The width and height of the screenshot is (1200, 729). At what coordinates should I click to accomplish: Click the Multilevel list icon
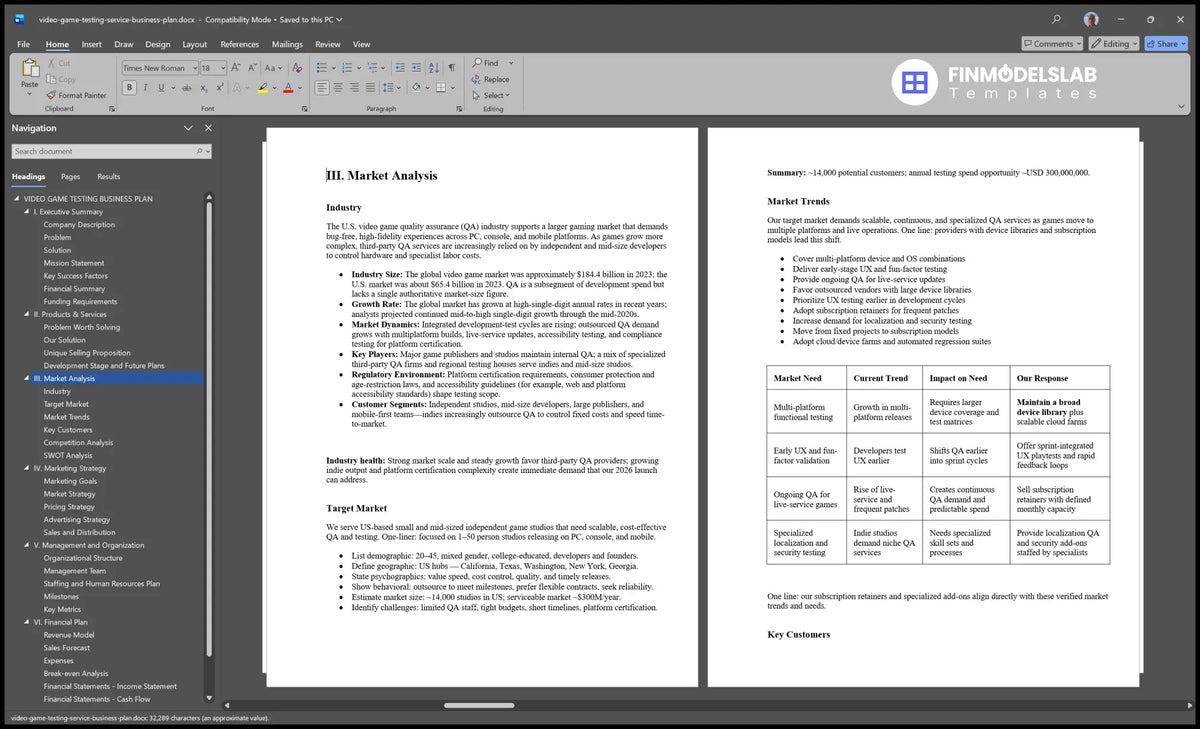373,68
